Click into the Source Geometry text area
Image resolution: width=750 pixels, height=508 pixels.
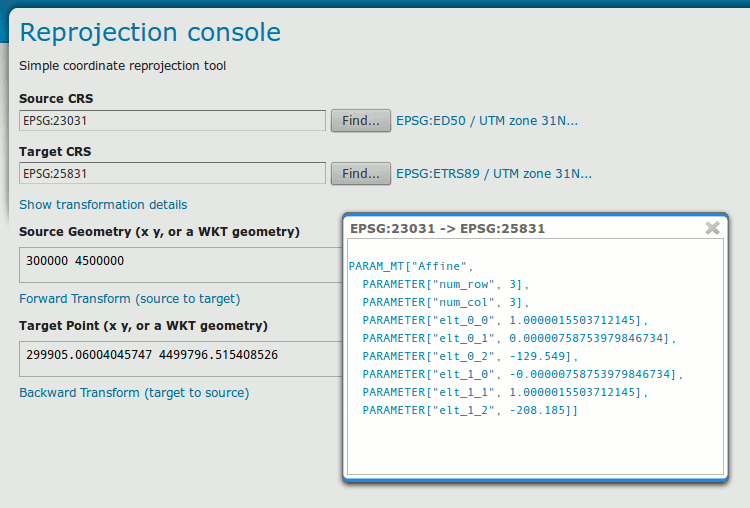point(180,264)
